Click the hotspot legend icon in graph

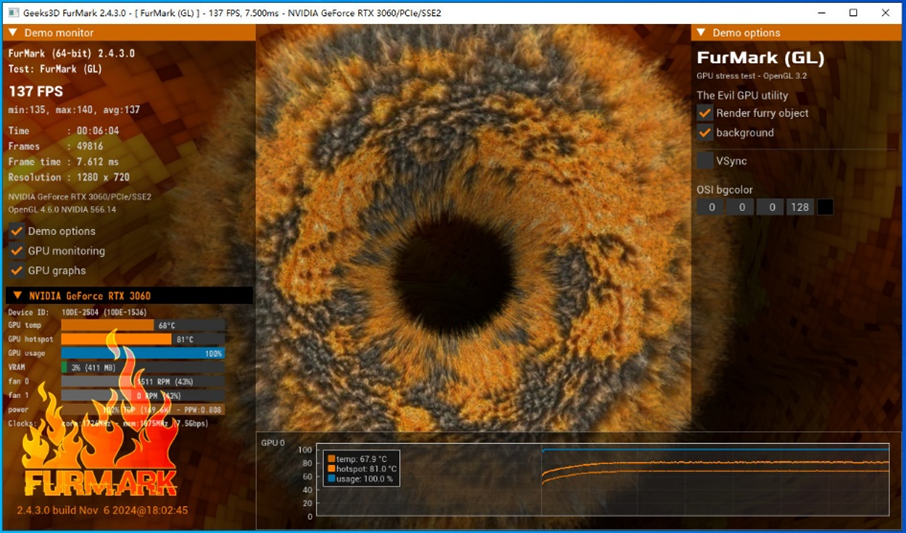coord(331,469)
